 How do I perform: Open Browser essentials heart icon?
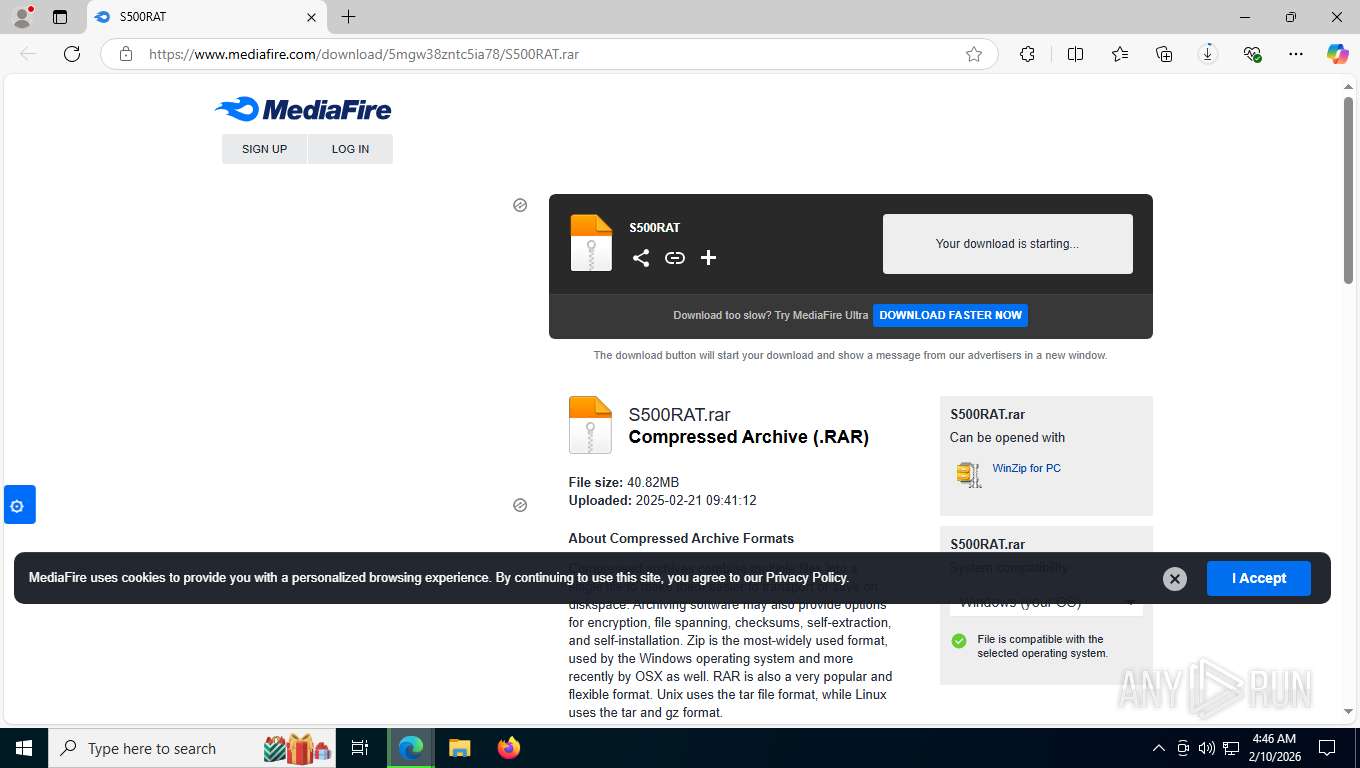tap(1252, 54)
